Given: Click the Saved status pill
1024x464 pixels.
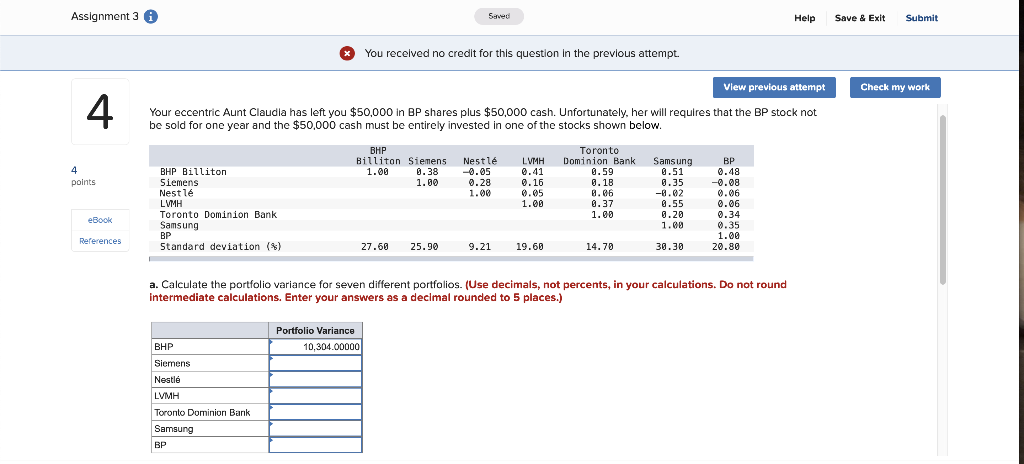Looking at the screenshot, I should pos(499,16).
